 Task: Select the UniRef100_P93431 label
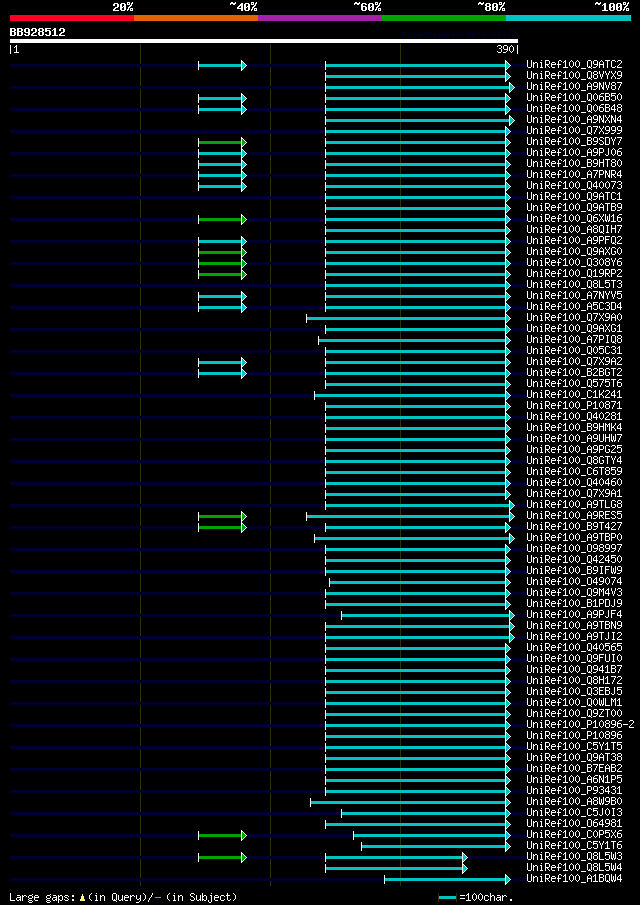[x=574, y=791]
